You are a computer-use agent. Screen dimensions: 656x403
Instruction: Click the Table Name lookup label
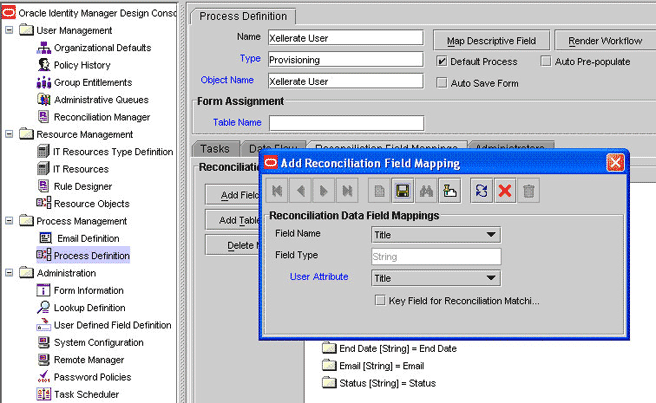click(237, 123)
